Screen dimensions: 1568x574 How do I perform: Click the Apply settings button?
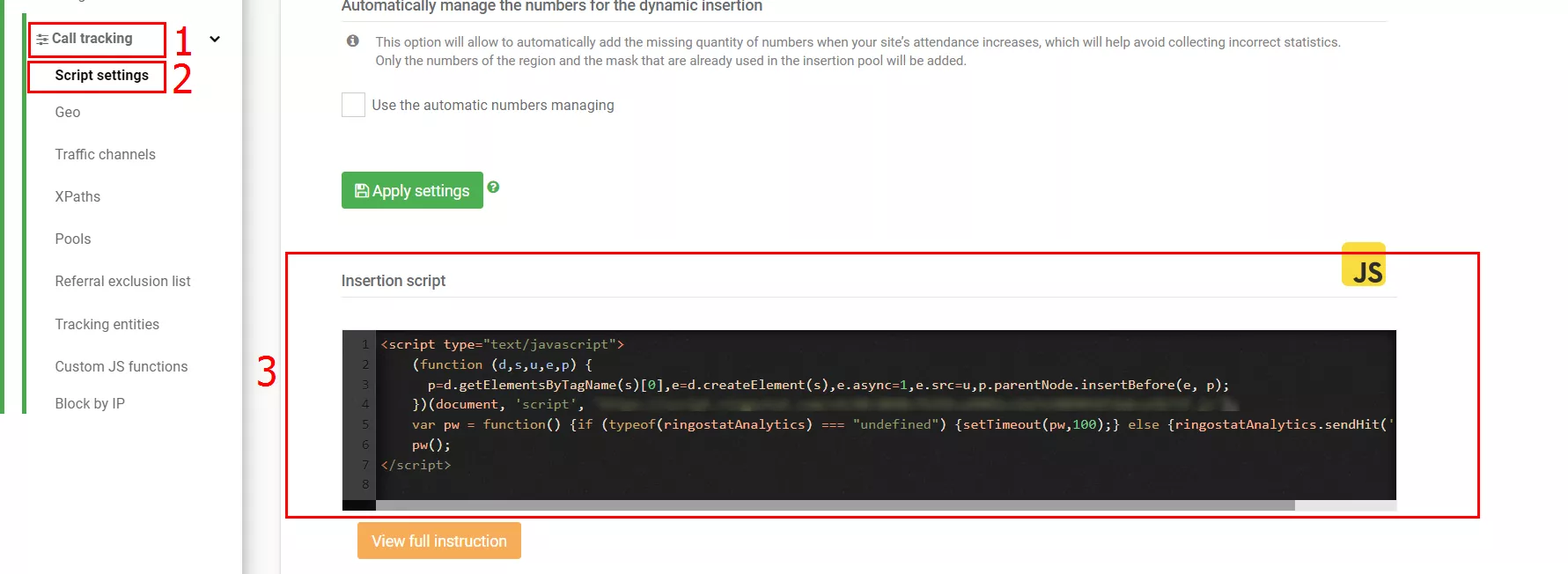(x=412, y=190)
